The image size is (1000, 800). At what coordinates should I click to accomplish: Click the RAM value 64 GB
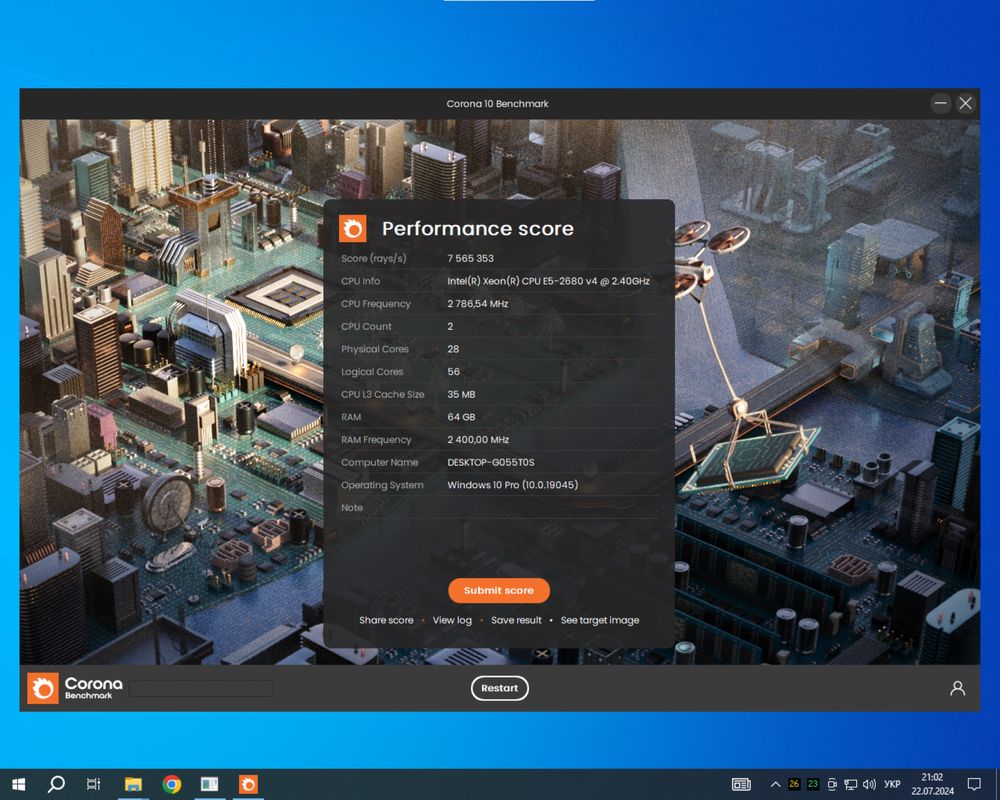coord(461,417)
